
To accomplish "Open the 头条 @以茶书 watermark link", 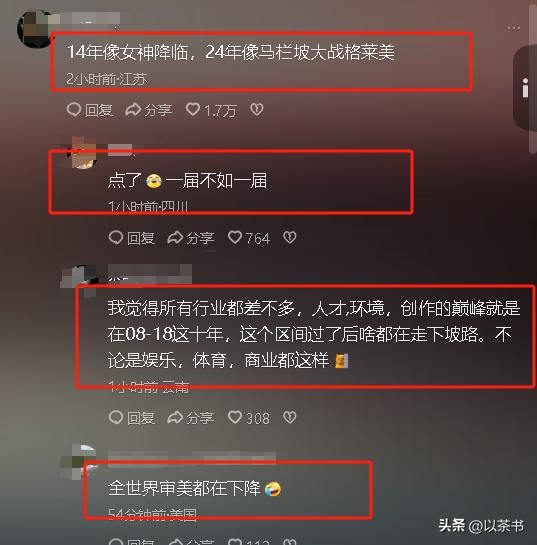I will (x=481, y=526).
